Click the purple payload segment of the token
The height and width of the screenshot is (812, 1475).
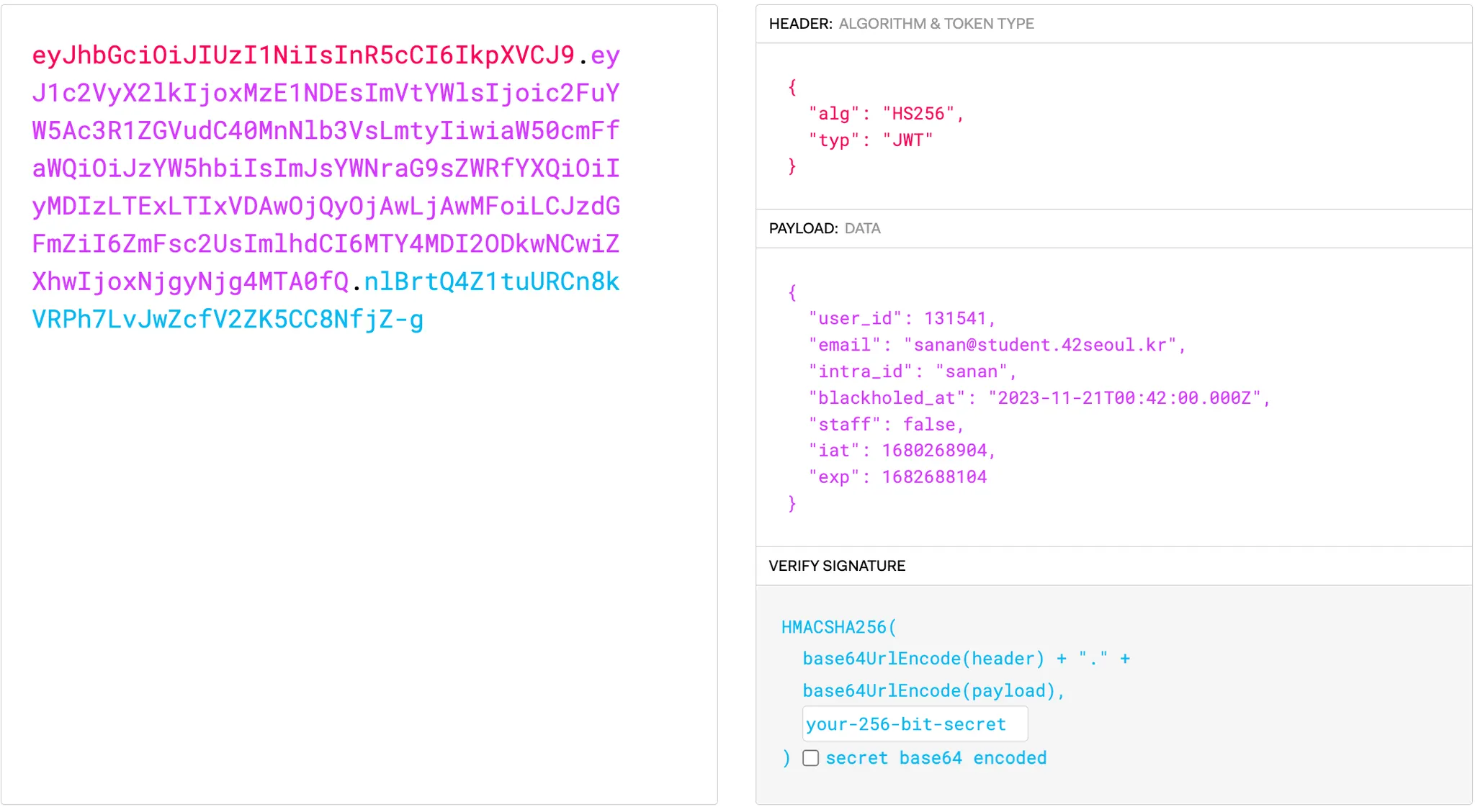click(x=326, y=168)
